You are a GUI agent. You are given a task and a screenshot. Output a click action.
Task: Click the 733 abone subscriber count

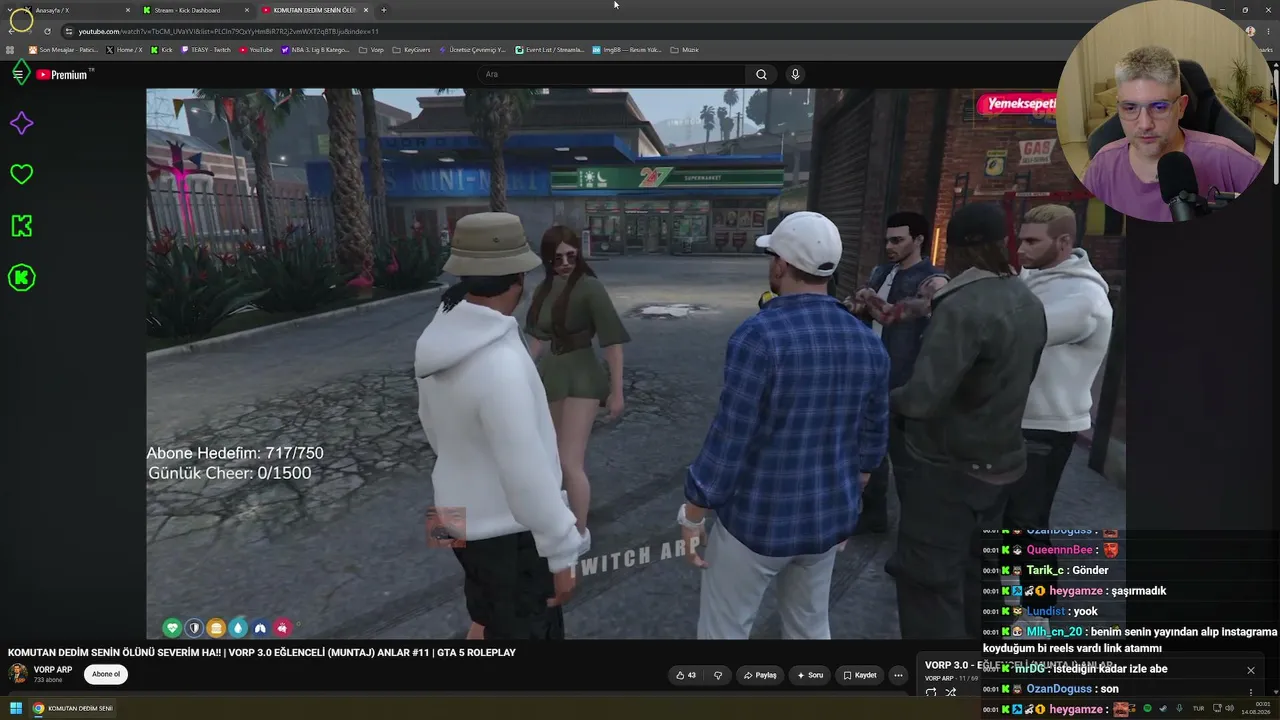(x=48, y=680)
